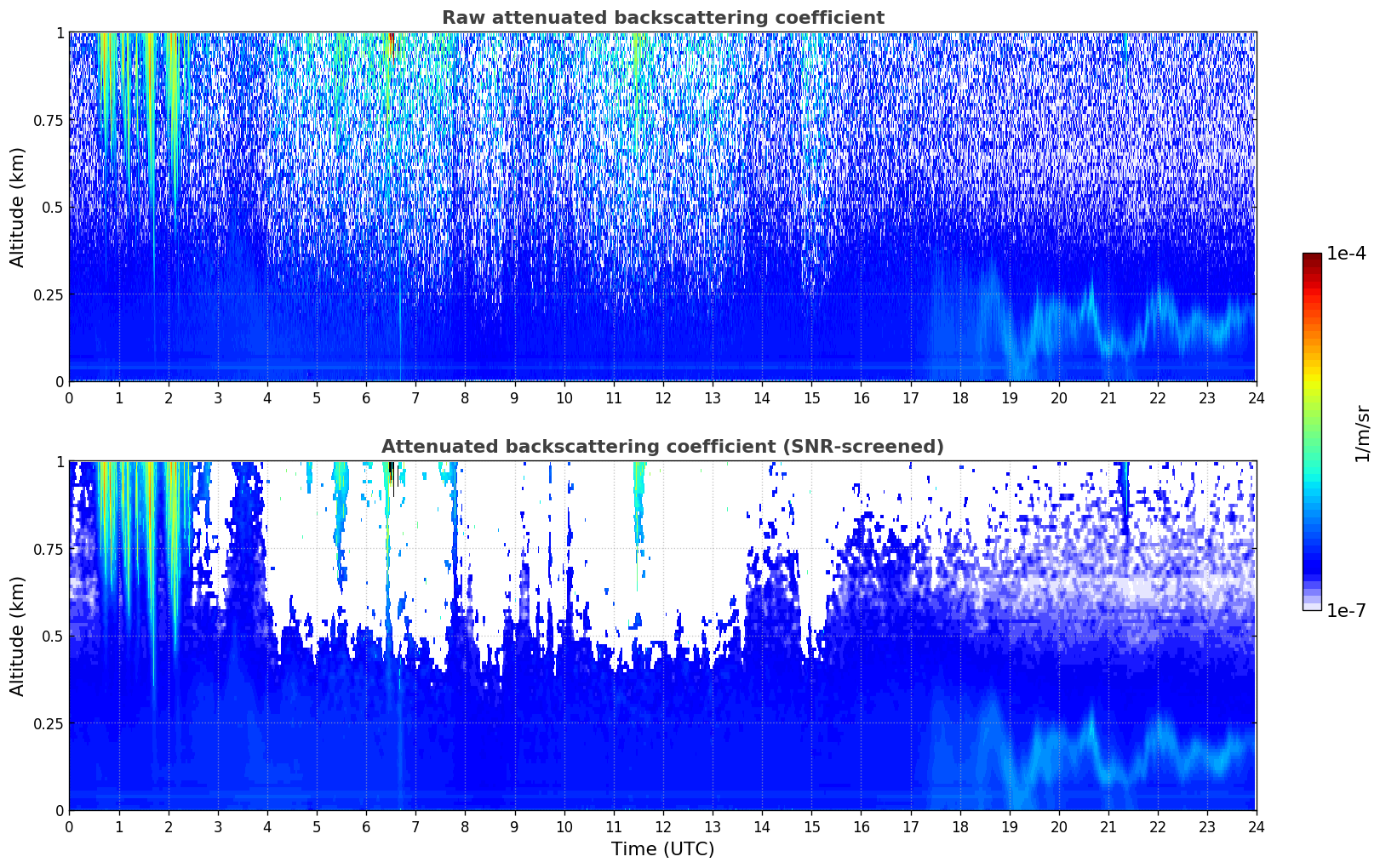The width and height of the screenshot is (1380, 868).
Task: Click altitude tick '1' on the raw plot
Action: tap(60, 33)
